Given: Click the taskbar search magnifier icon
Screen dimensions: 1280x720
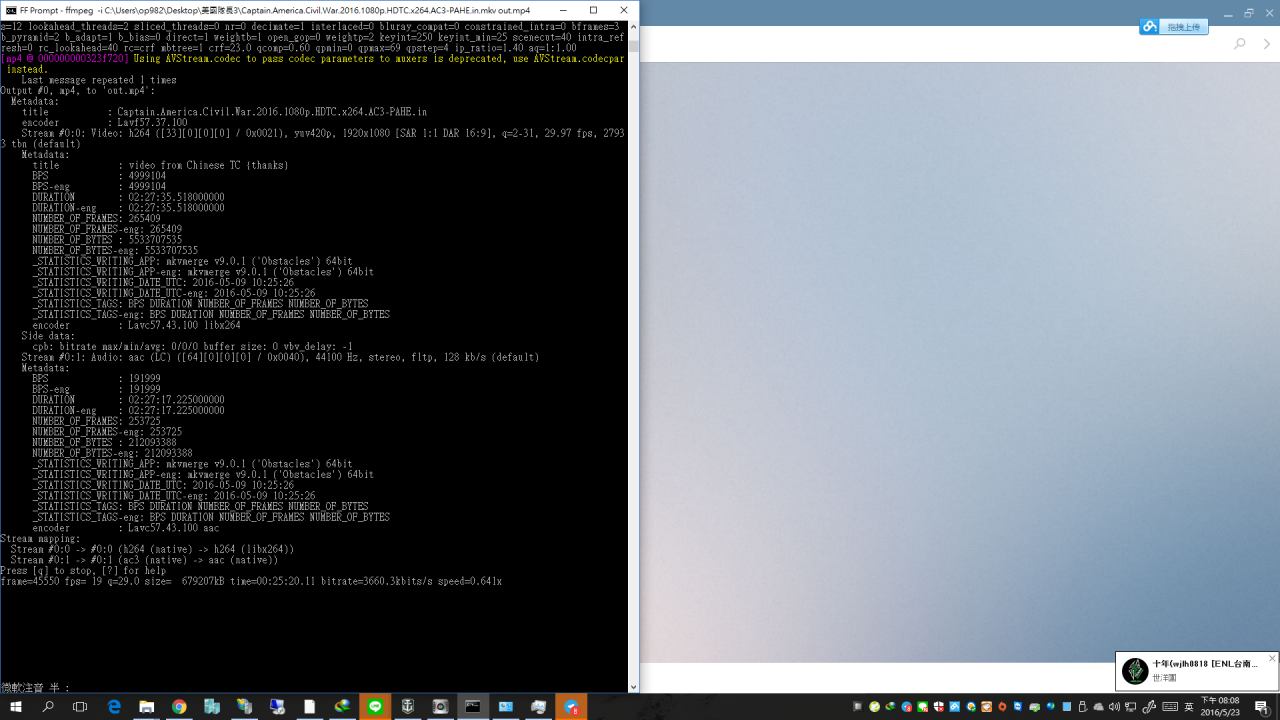Looking at the screenshot, I should 48,706.
